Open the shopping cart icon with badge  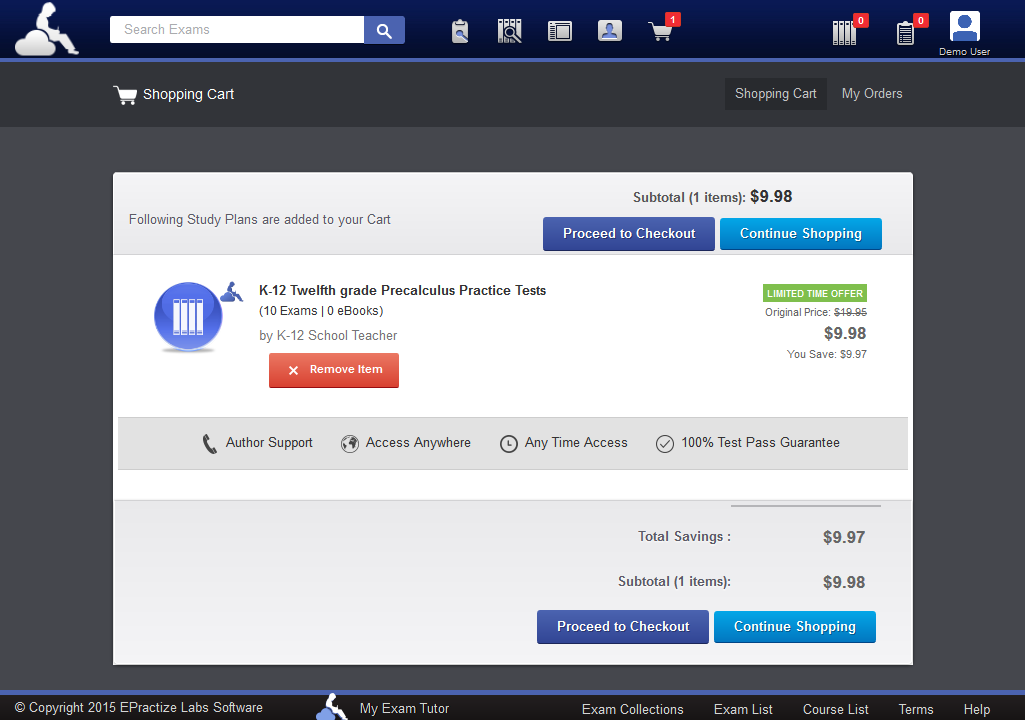point(661,31)
